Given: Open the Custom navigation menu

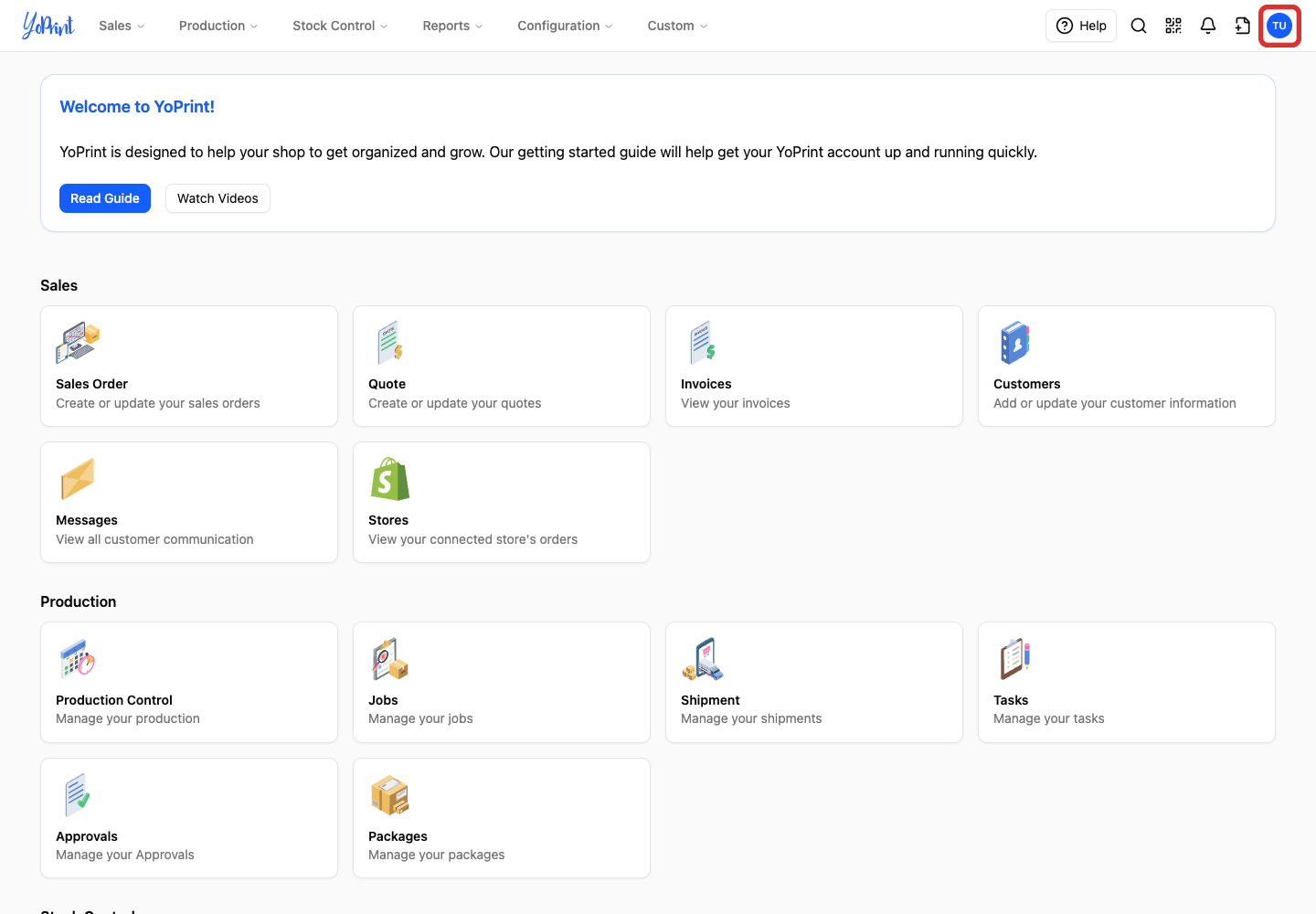Looking at the screenshot, I should (x=677, y=26).
